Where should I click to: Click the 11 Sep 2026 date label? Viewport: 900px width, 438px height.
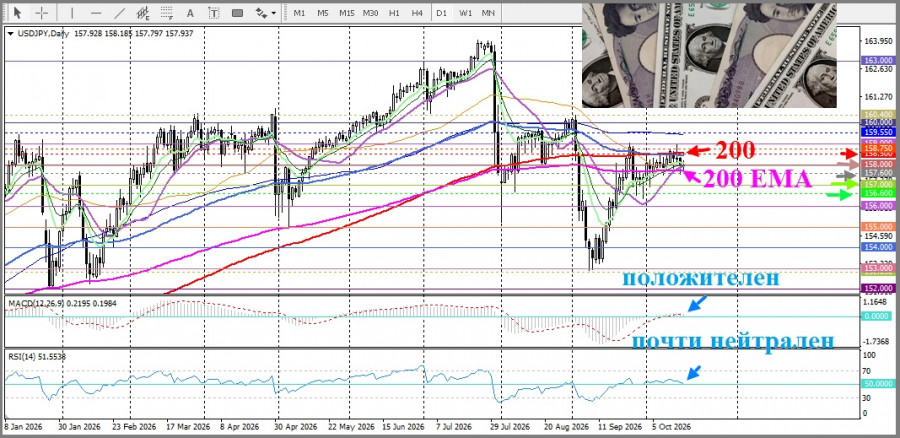(620, 428)
